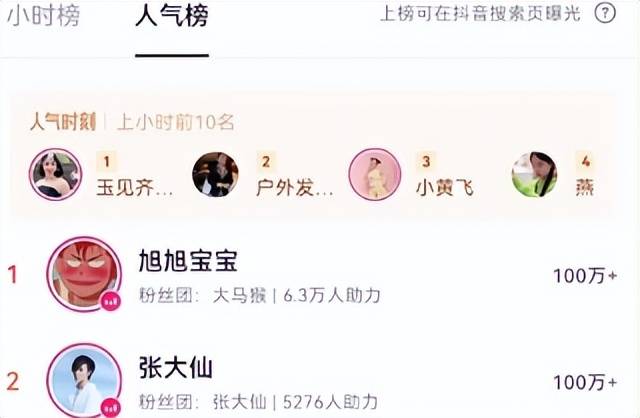Click 张大仙's 100万+ popularity score
This screenshot has height=418, width=640.
[585, 382]
